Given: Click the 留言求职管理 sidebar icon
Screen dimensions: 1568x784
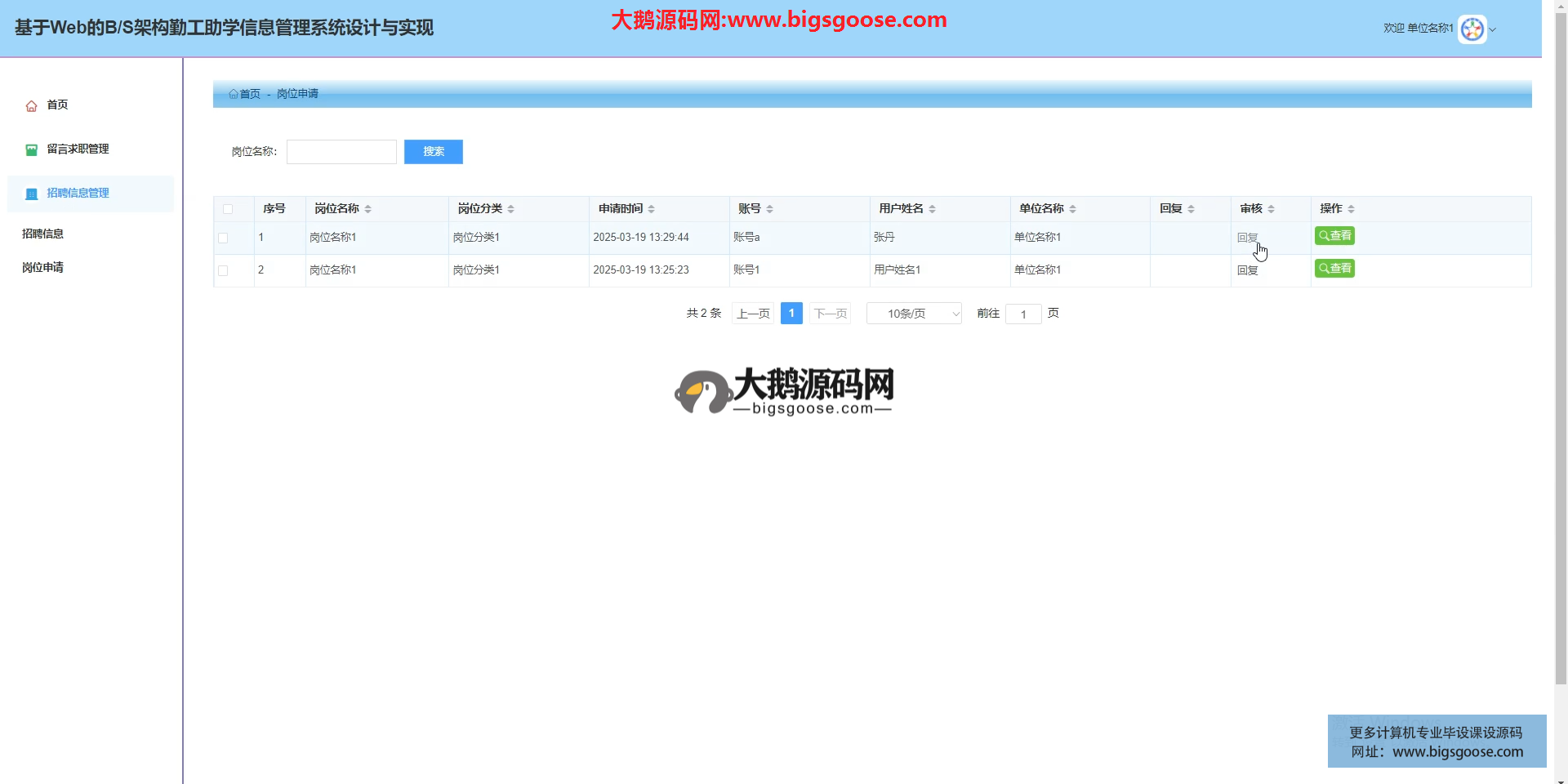Looking at the screenshot, I should coord(32,150).
